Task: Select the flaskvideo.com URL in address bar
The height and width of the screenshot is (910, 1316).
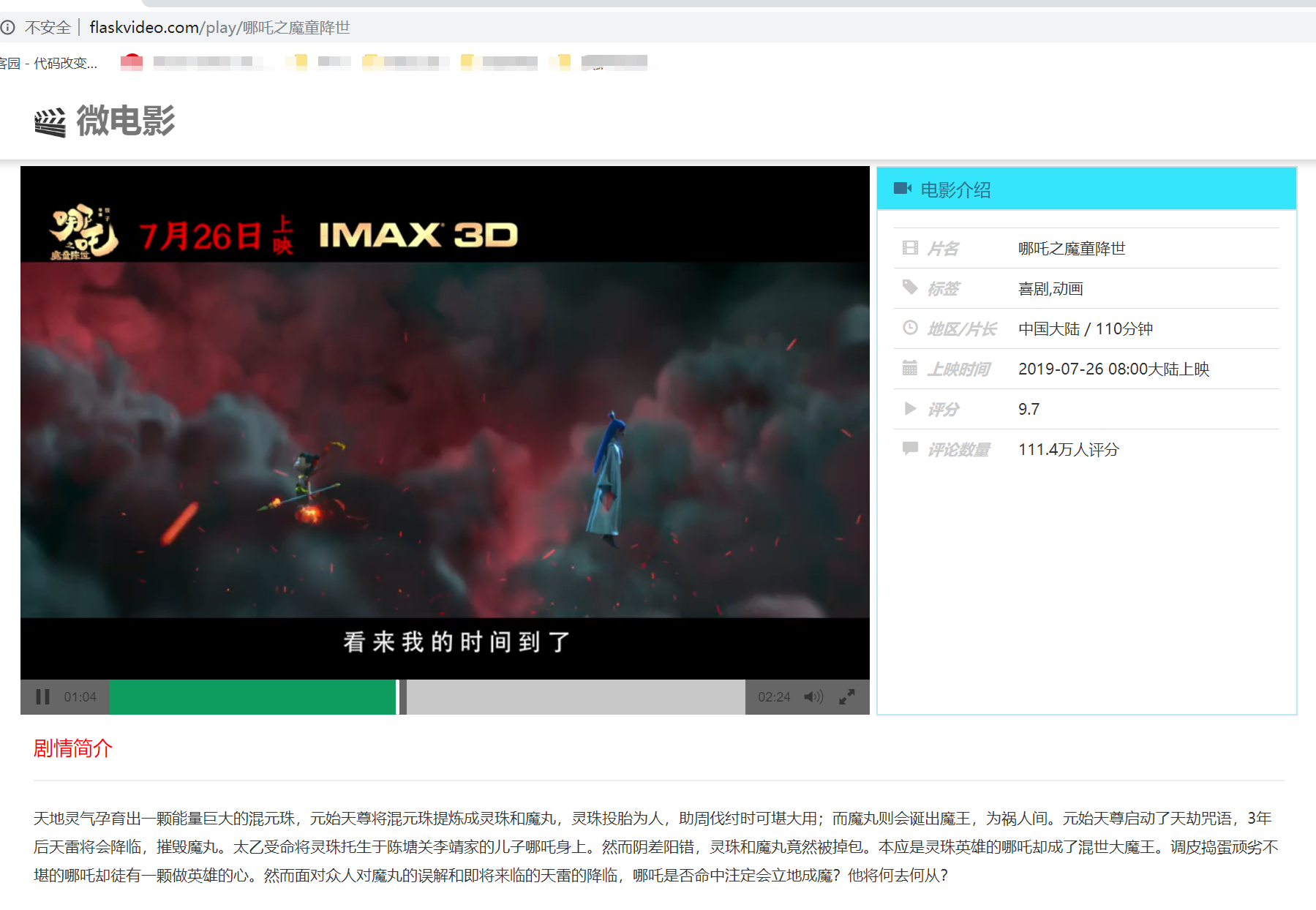Action: (x=219, y=28)
